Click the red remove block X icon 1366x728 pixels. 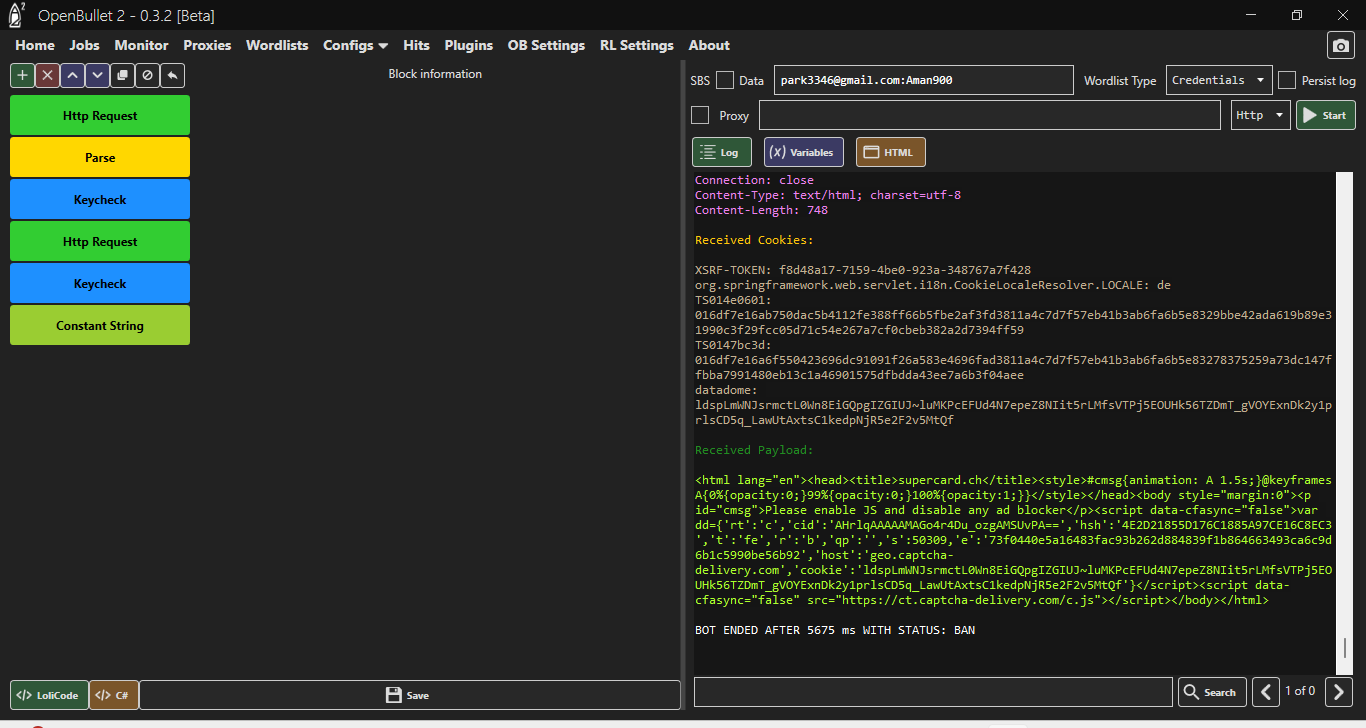click(x=47, y=75)
